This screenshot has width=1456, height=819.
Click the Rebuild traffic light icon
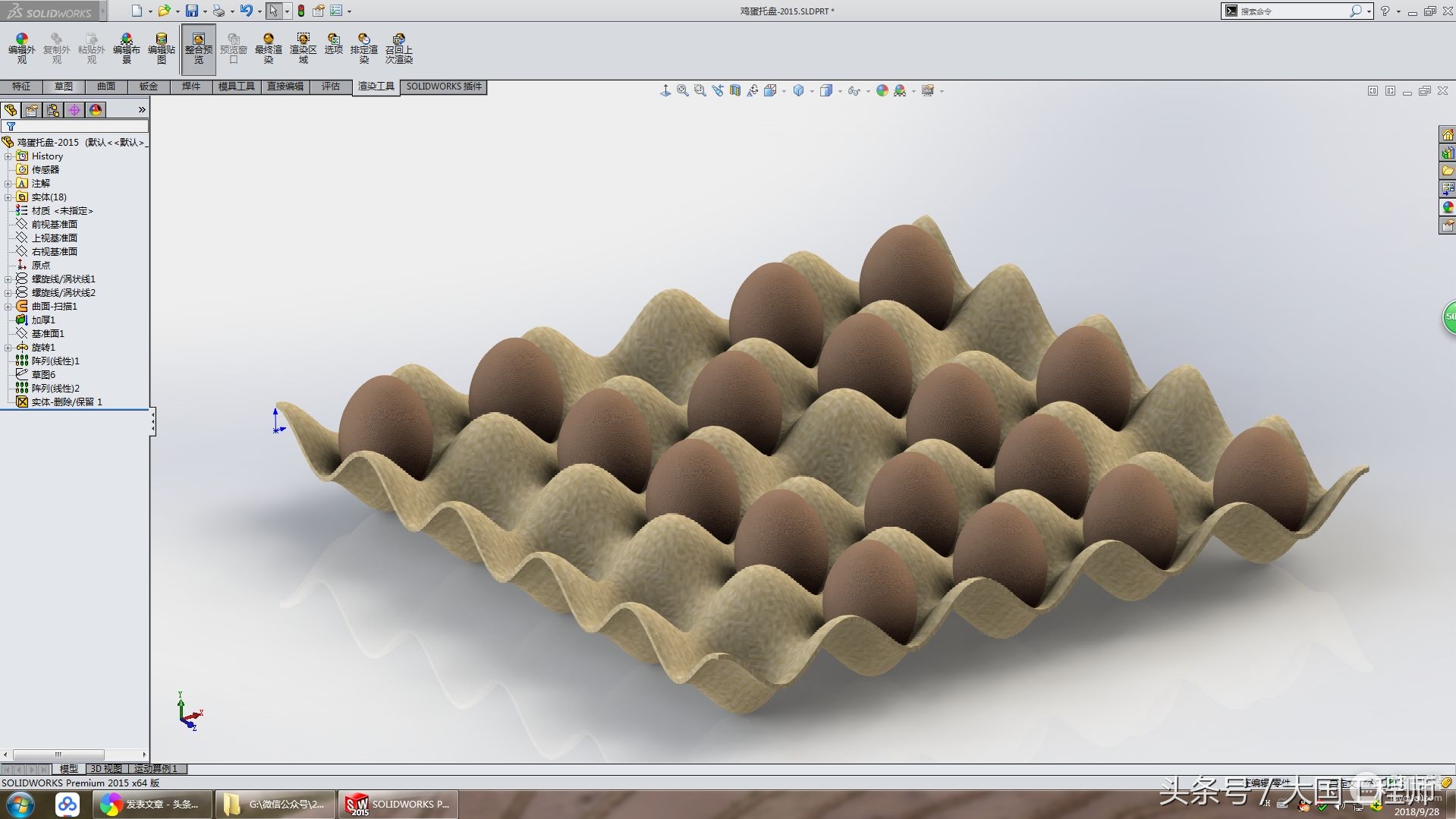(x=301, y=11)
